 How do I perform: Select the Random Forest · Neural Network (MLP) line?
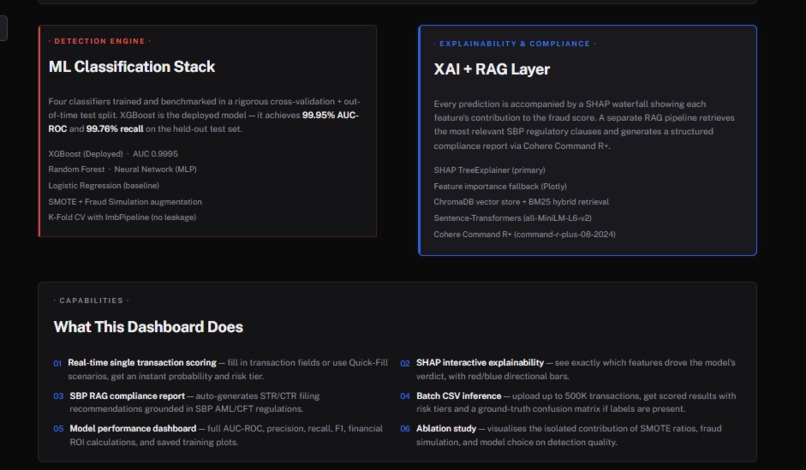122,169
